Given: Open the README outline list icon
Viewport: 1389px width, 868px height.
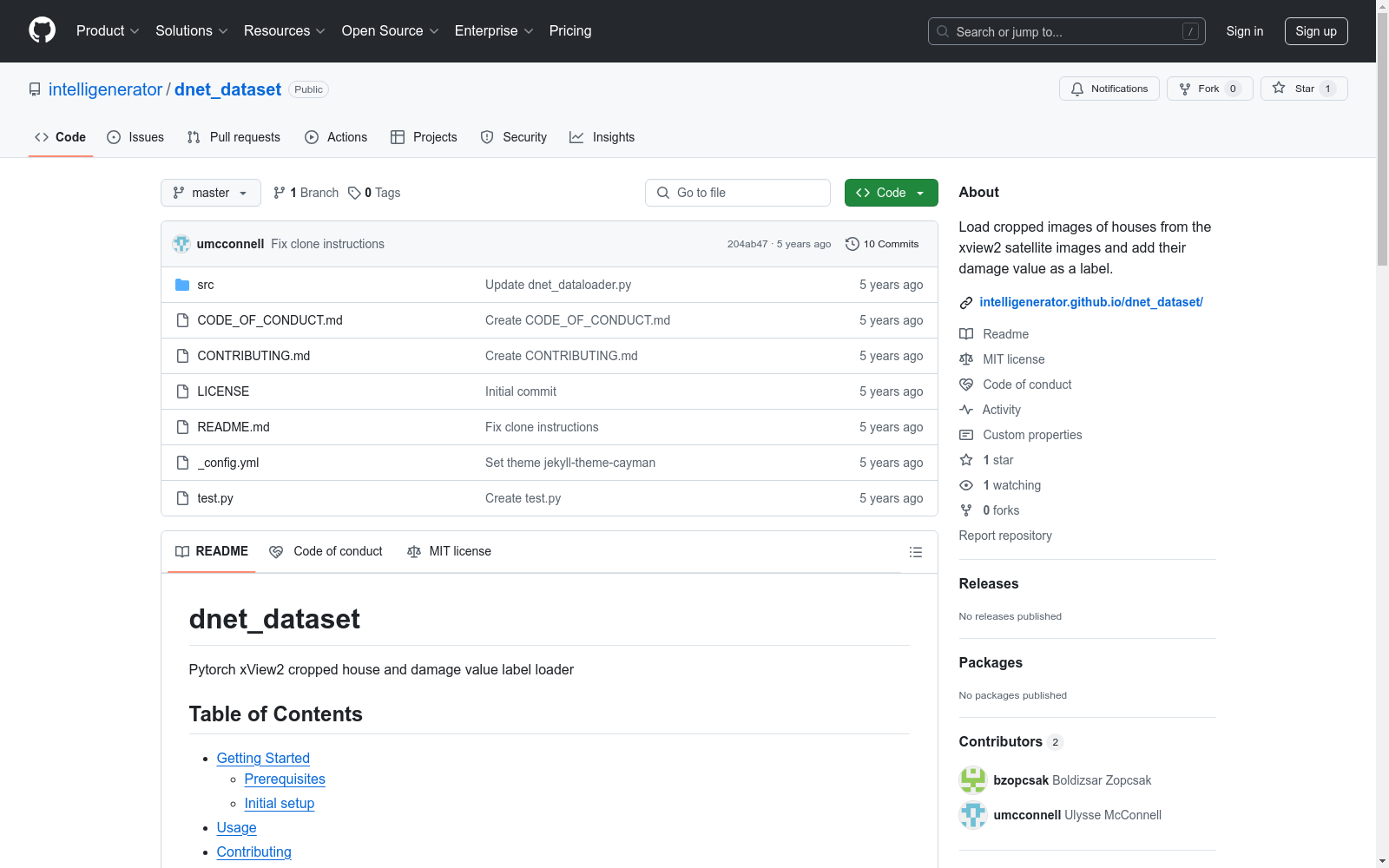Looking at the screenshot, I should point(915,552).
